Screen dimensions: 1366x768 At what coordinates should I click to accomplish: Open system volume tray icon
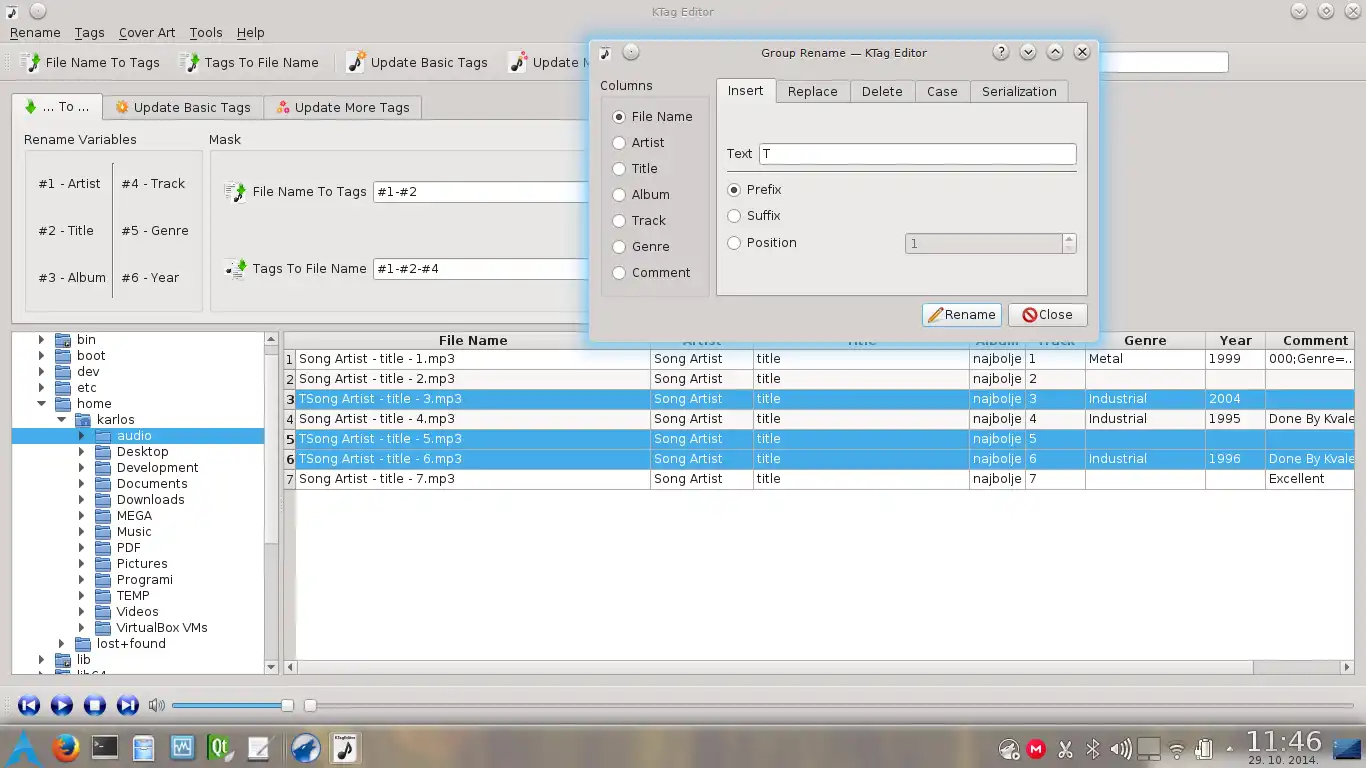(x=1120, y=748)
